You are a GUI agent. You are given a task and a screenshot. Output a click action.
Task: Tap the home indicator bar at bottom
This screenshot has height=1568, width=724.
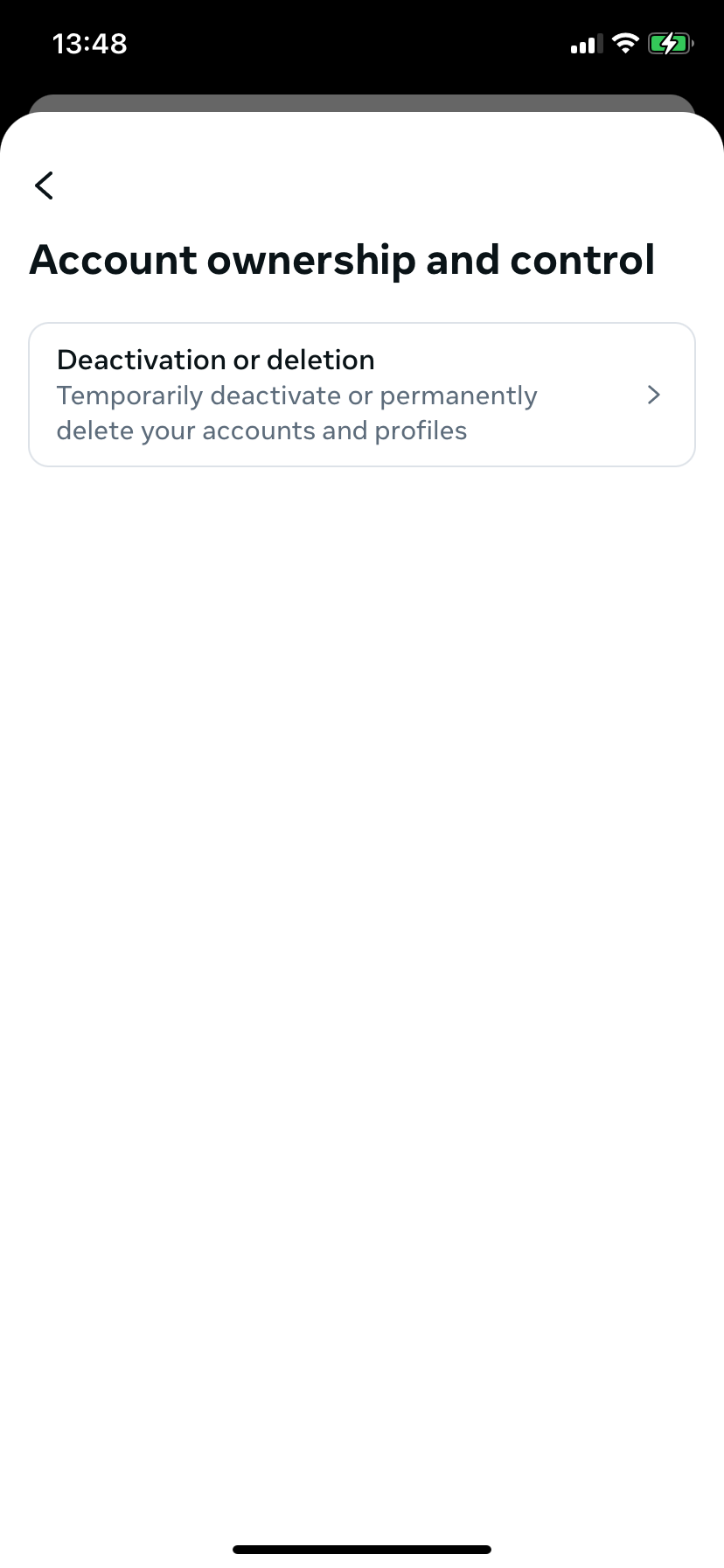tap(362, 1547)
